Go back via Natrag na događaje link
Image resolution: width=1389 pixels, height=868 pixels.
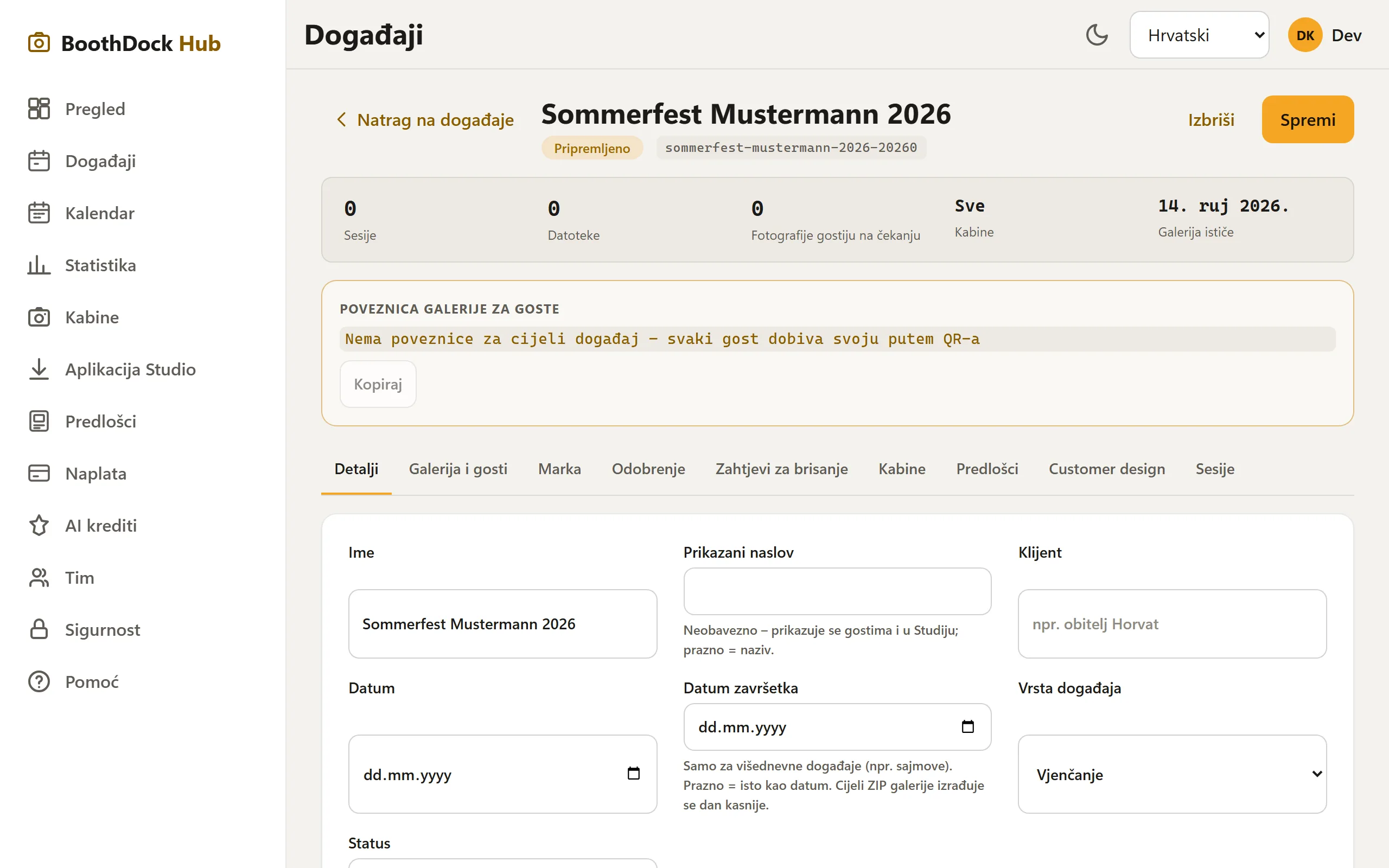424,119
